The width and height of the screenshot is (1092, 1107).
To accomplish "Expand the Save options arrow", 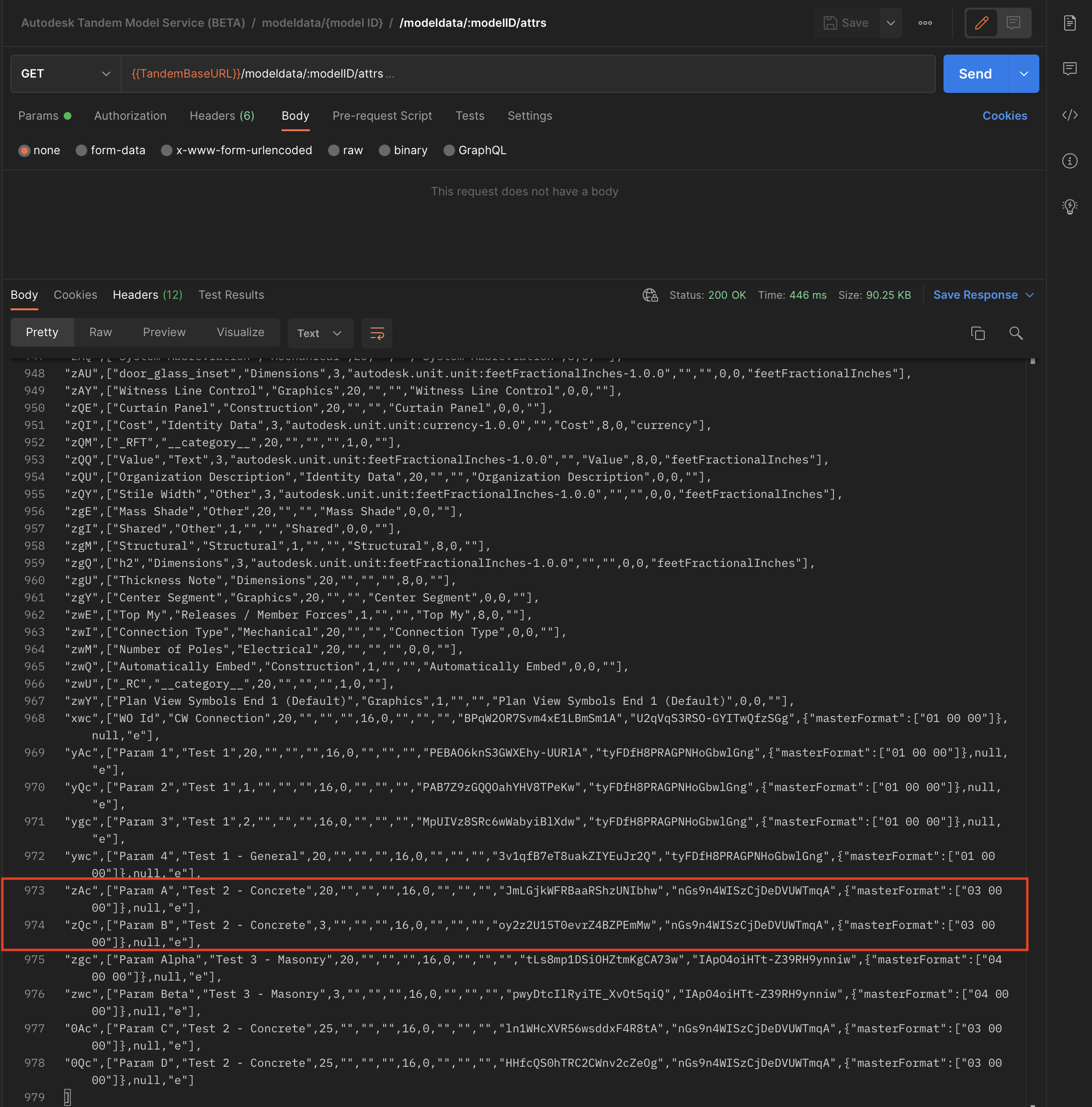I will tap(890, 23).
